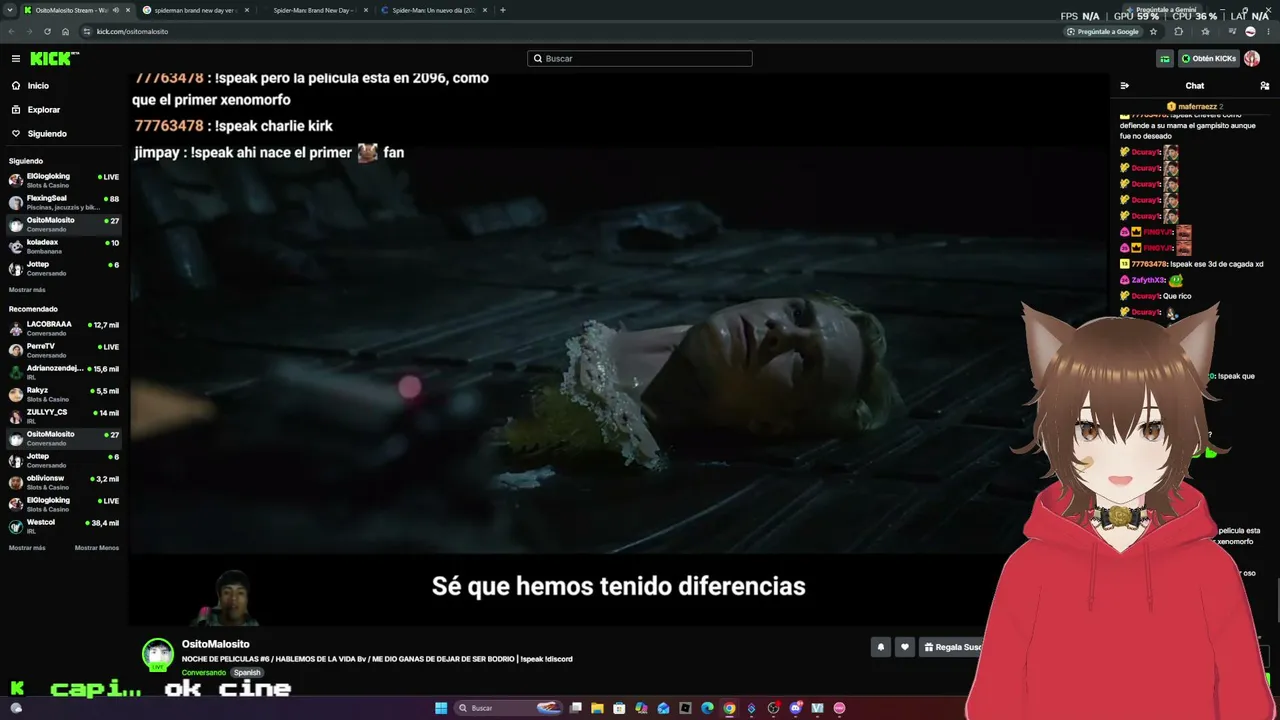Open Discord from taskbar
Image resolution: width=1280 pixels, height=720 pixels.
click(x=796, y=708)
